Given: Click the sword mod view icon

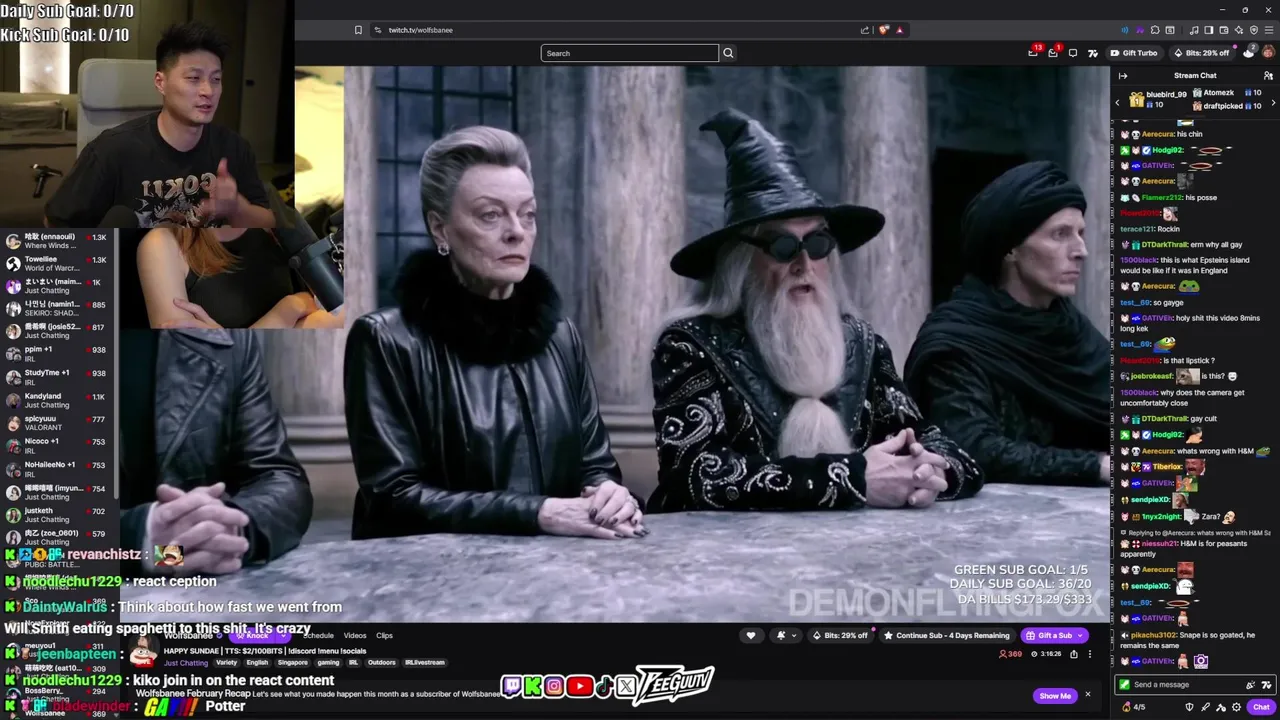Looking at the screenshot, I should pos(1205,707).
